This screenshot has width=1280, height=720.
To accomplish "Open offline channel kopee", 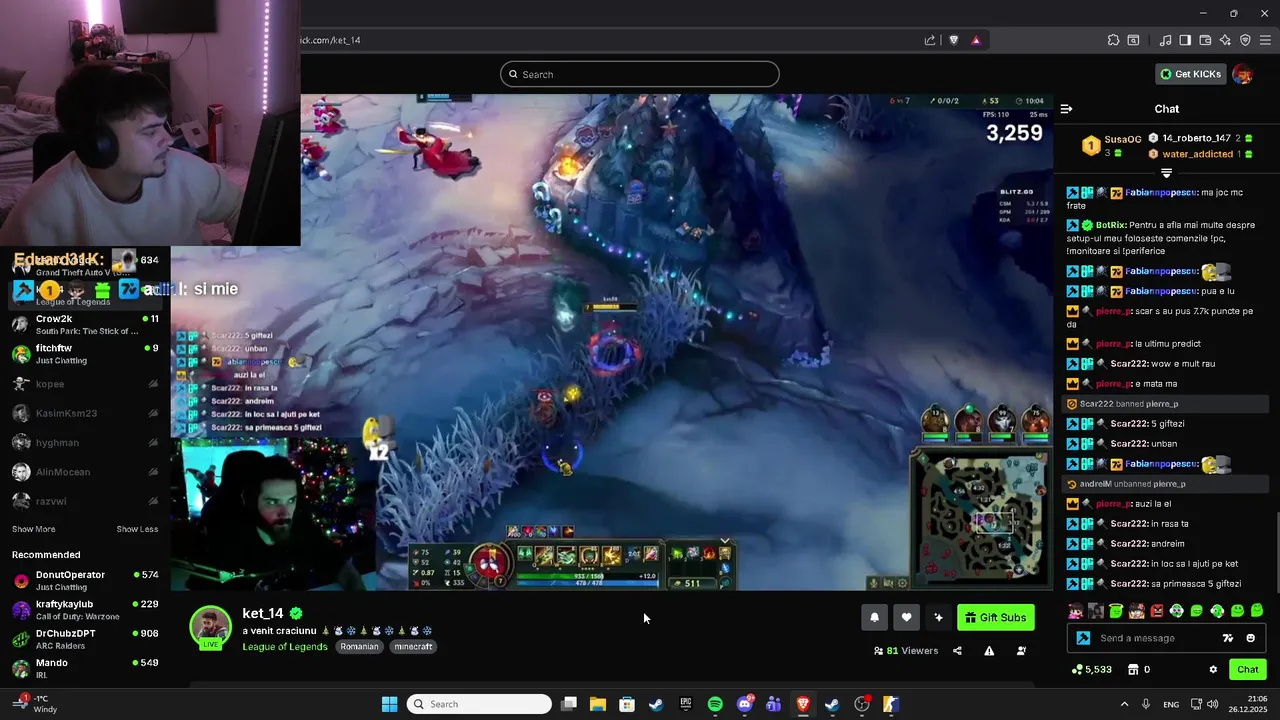I will [x=85, y=384].
